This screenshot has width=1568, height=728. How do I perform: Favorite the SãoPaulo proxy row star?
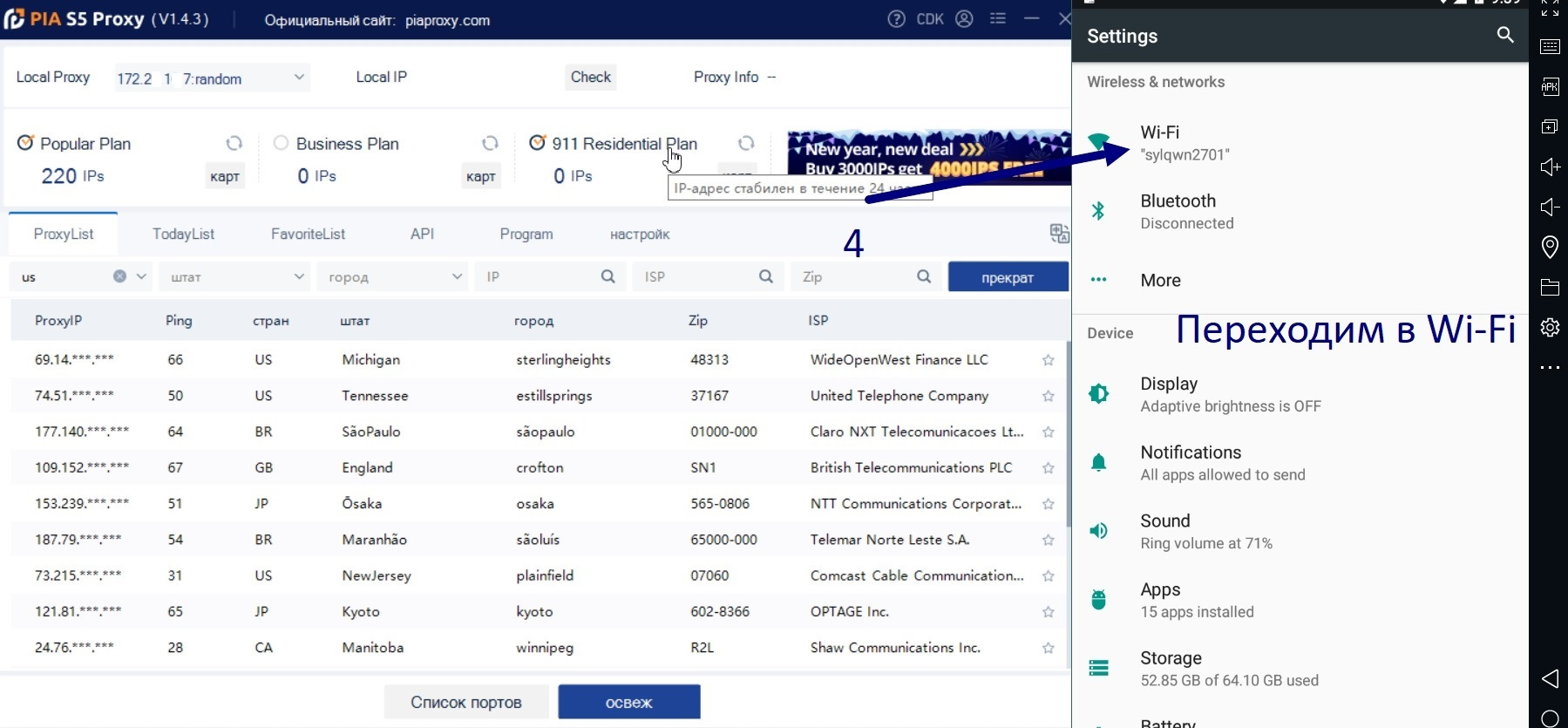[x=1048, y=432]
